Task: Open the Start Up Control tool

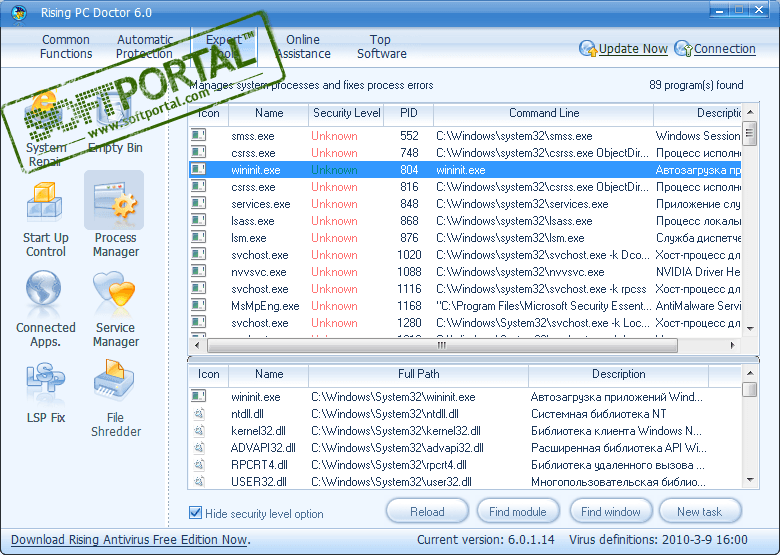Action: coord(45,219)
